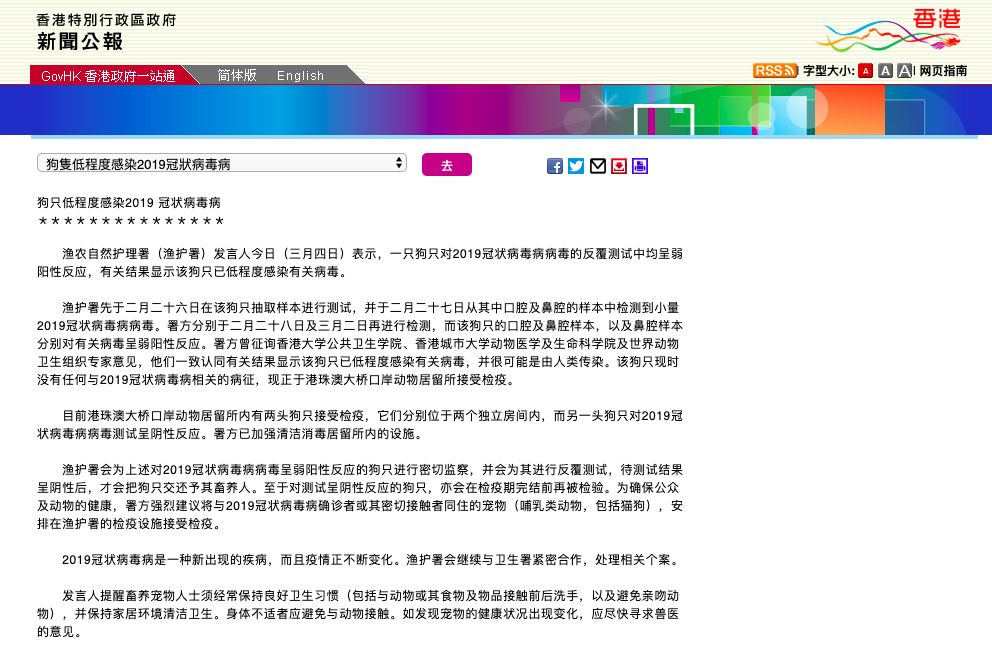Download the press release using the download icon

click(x=619, y=166)
